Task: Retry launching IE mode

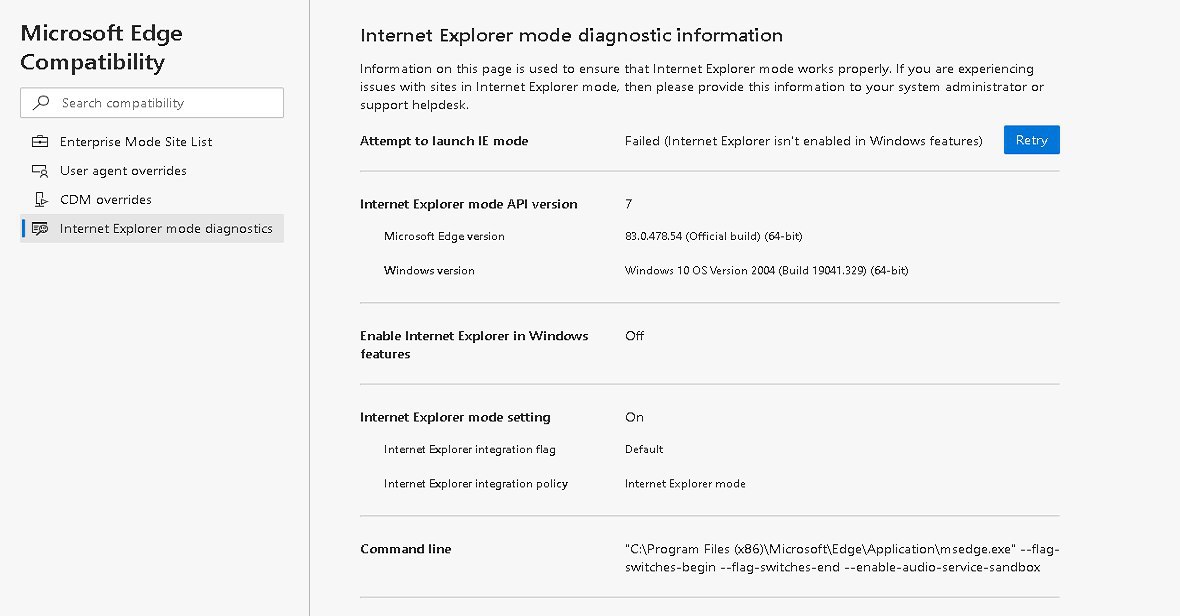Action: coord(1031,140)
